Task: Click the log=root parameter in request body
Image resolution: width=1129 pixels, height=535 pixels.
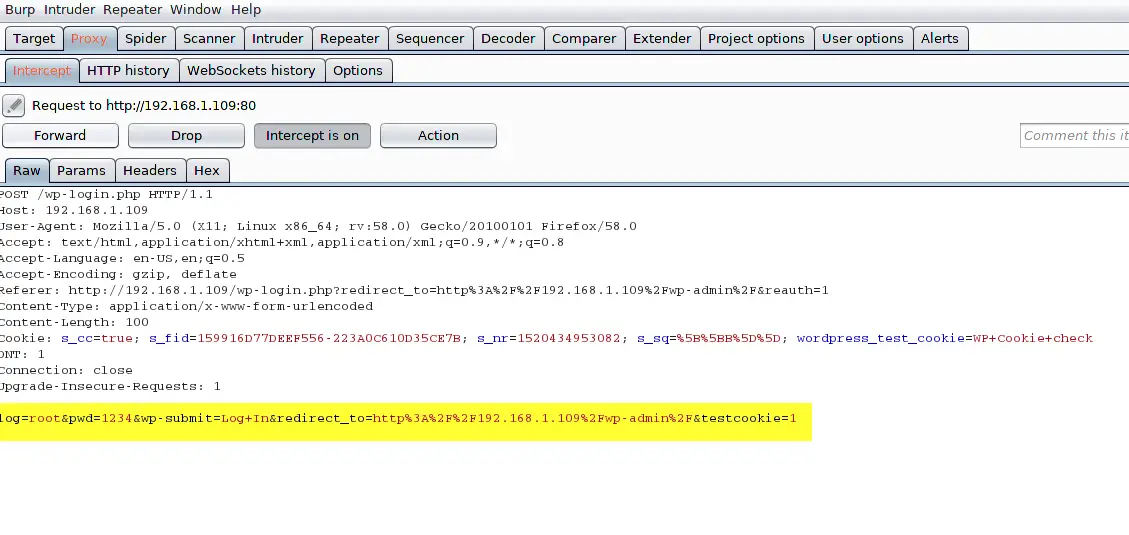Action: coord(30,418)
